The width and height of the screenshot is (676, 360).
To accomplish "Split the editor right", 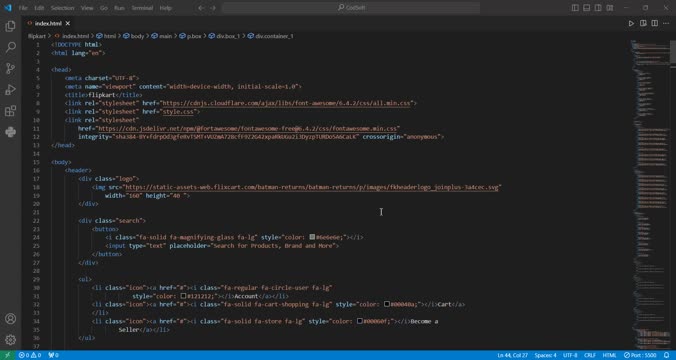I will click(654, 23).
